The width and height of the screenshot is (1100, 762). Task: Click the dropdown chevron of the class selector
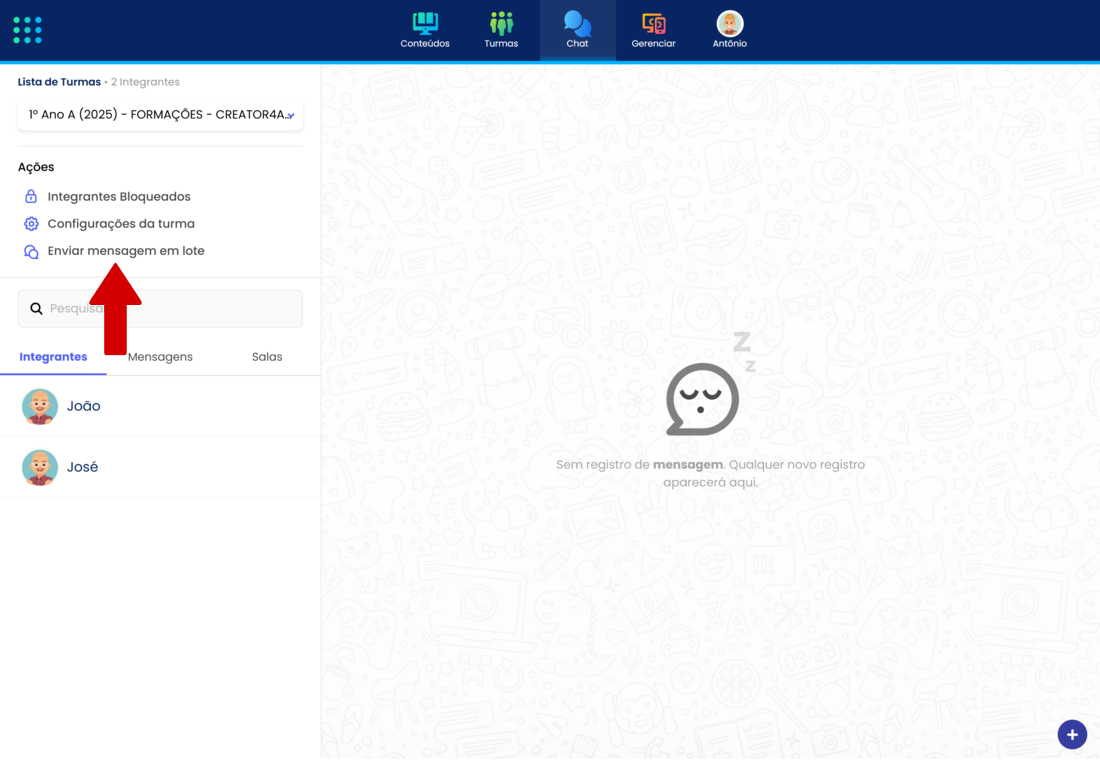click(x=290, y=116)
